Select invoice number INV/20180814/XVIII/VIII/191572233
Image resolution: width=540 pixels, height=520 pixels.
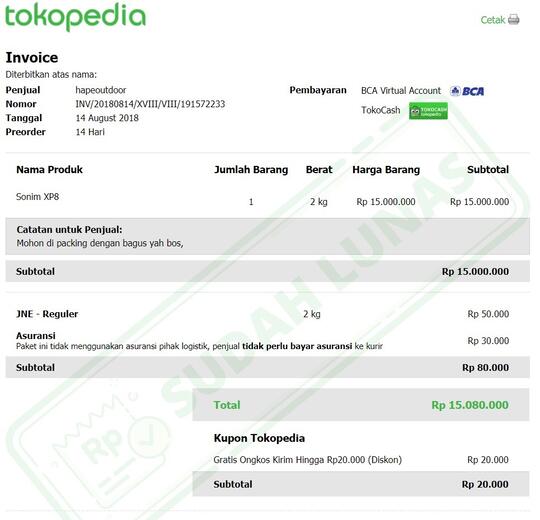click(150, 104)
